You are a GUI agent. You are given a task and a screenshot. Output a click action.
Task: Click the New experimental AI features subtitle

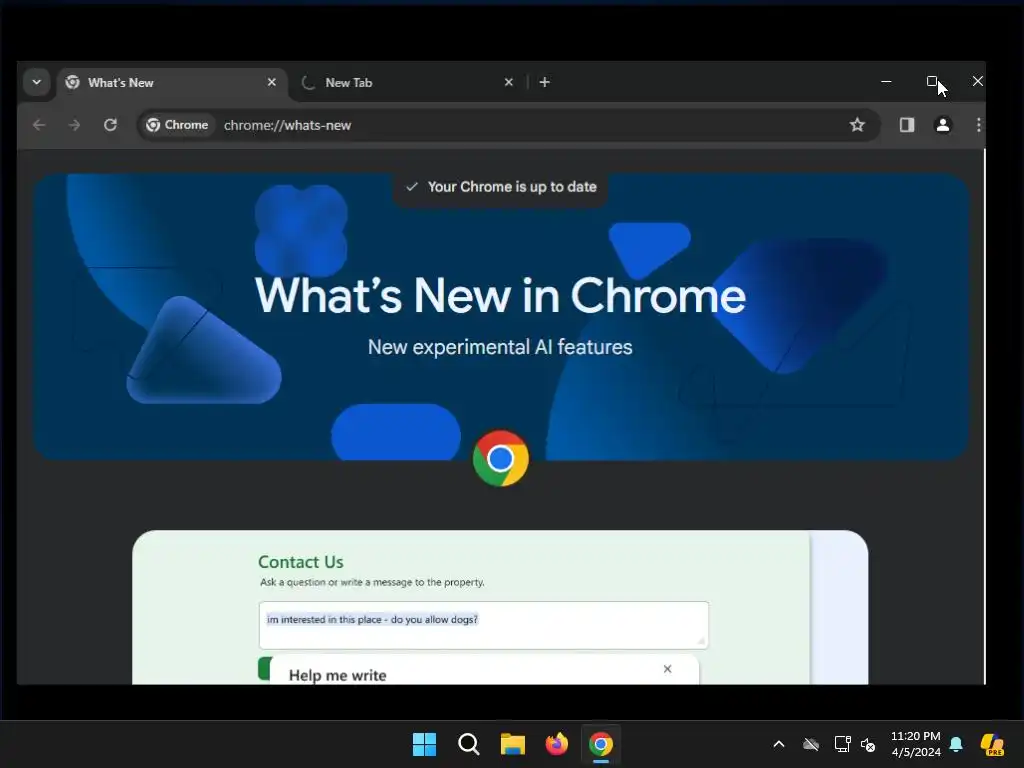(x=500, y=347)
